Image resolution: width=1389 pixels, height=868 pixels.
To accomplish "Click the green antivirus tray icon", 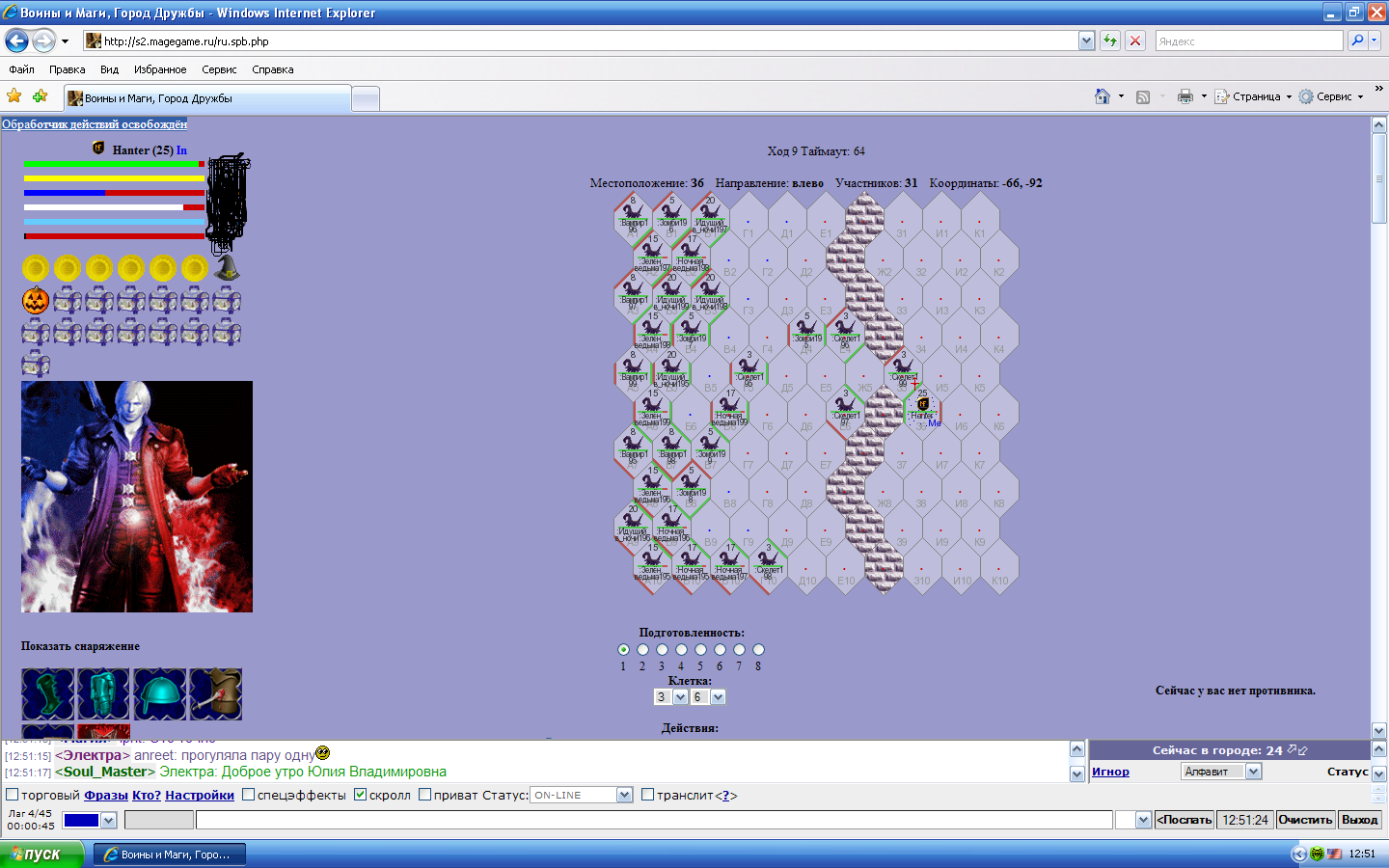I will (1317, 854).
